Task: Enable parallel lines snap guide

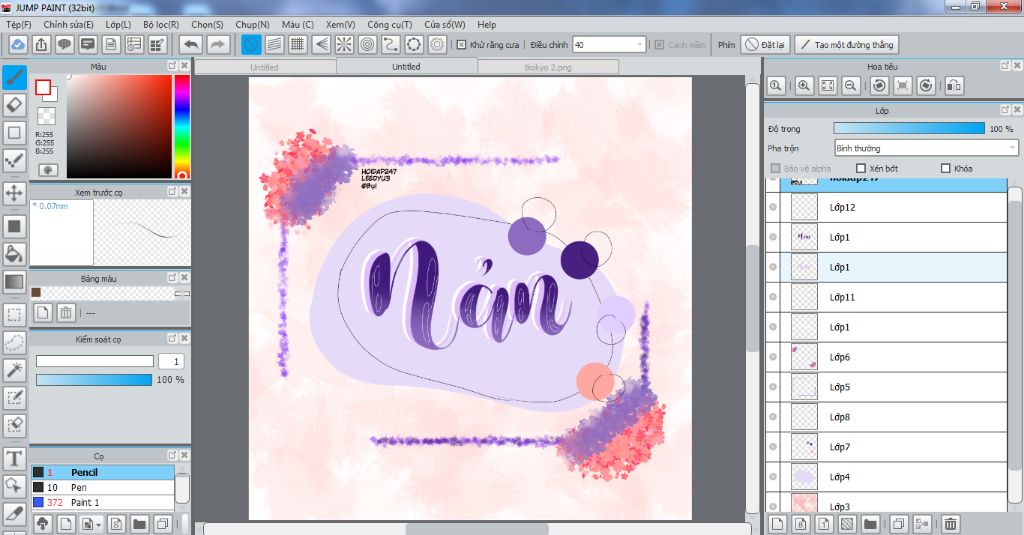Action: 274,44
